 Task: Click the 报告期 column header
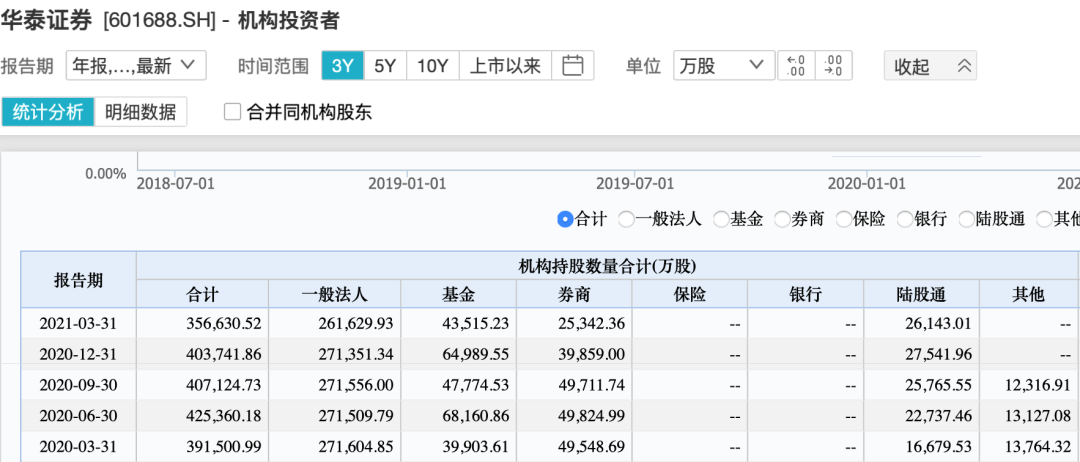(78, 280)
